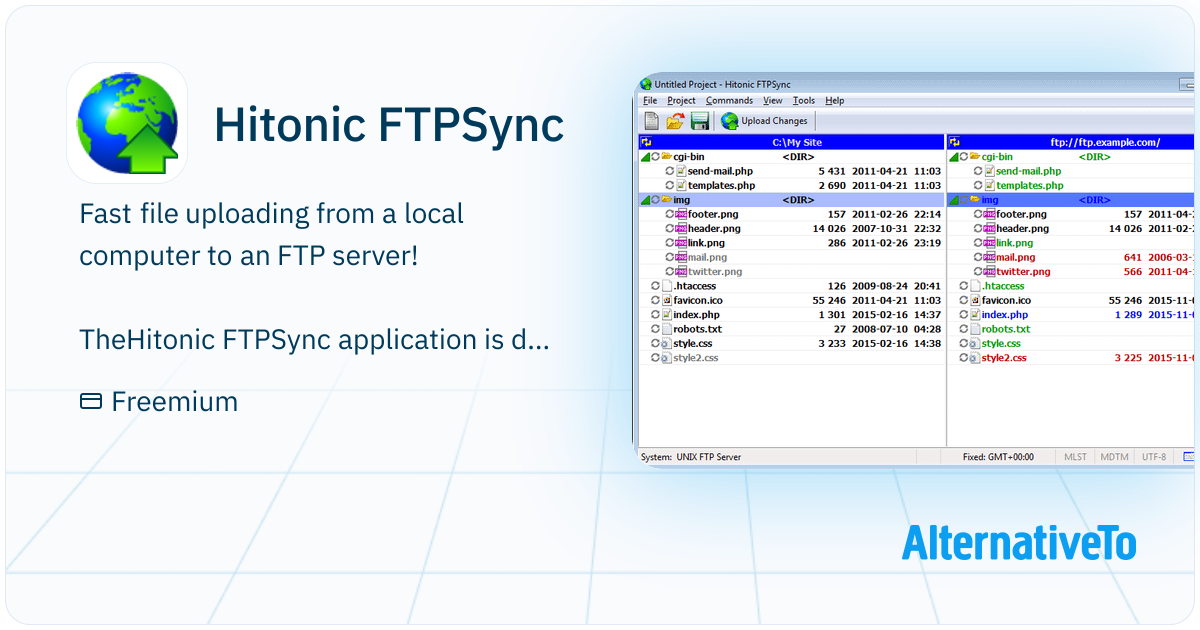Click the Hitonic FTPSync globe app logo
This screenshot has width=1200, height=630.
point(127,123)
